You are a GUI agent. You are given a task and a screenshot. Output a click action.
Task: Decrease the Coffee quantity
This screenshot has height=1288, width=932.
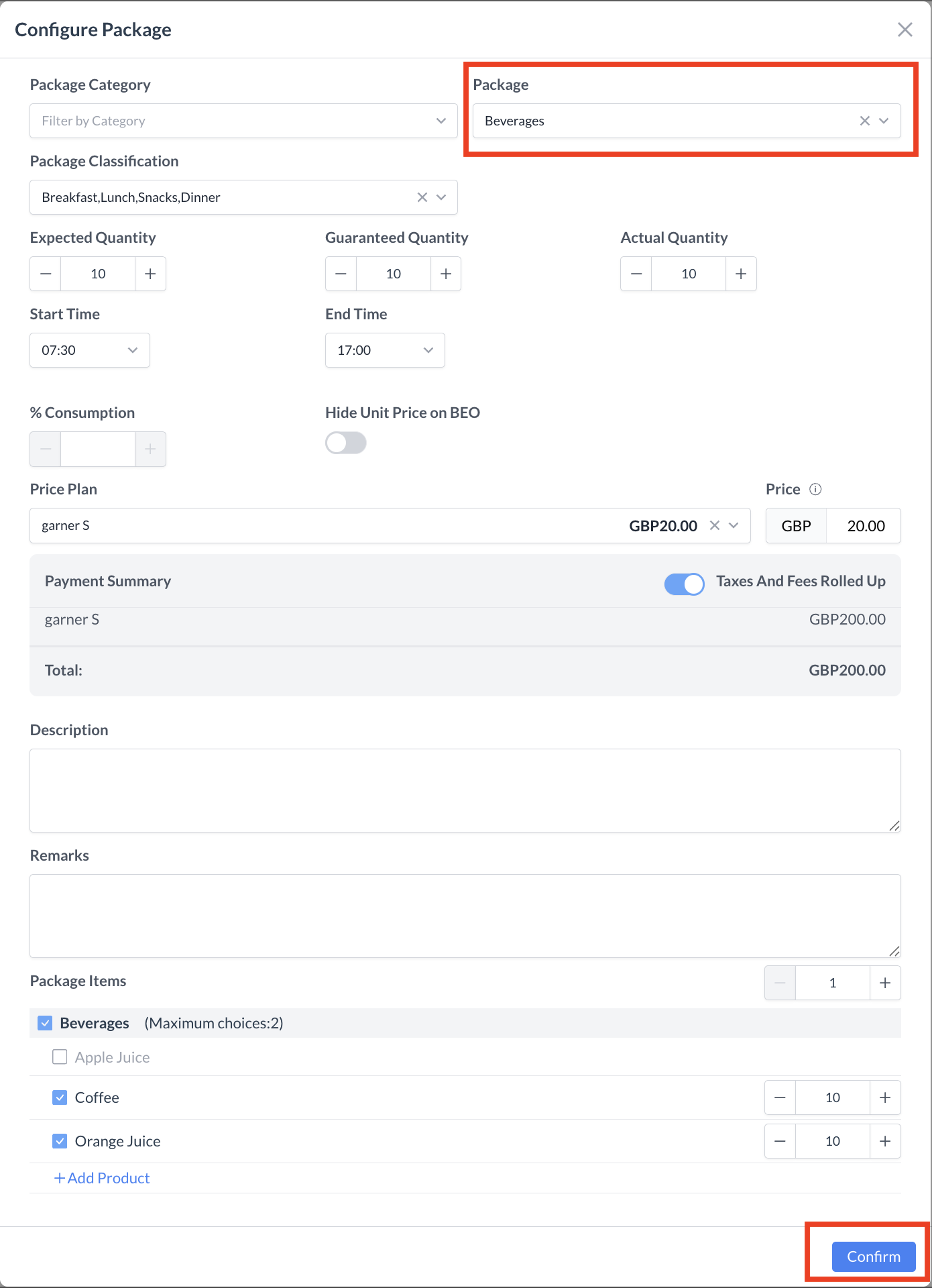tap(780, 1097)
